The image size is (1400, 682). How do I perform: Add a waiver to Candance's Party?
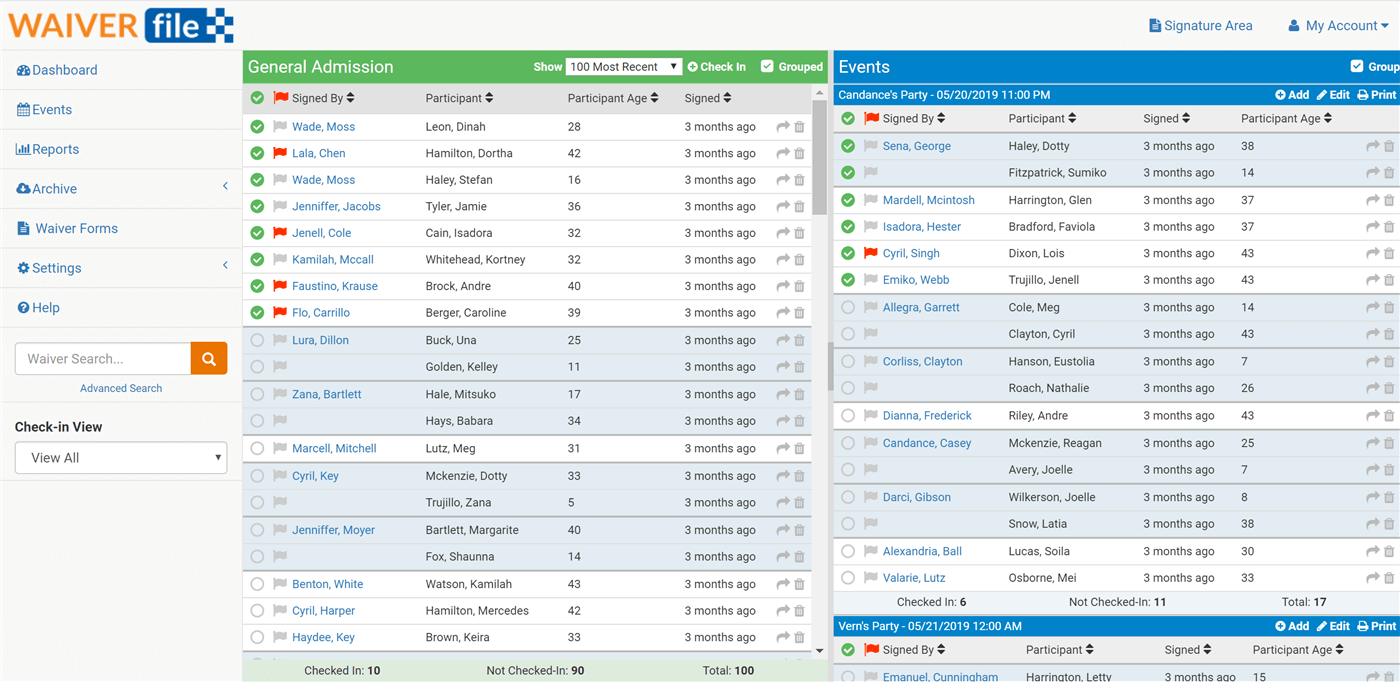click(x=1292, y=94)
